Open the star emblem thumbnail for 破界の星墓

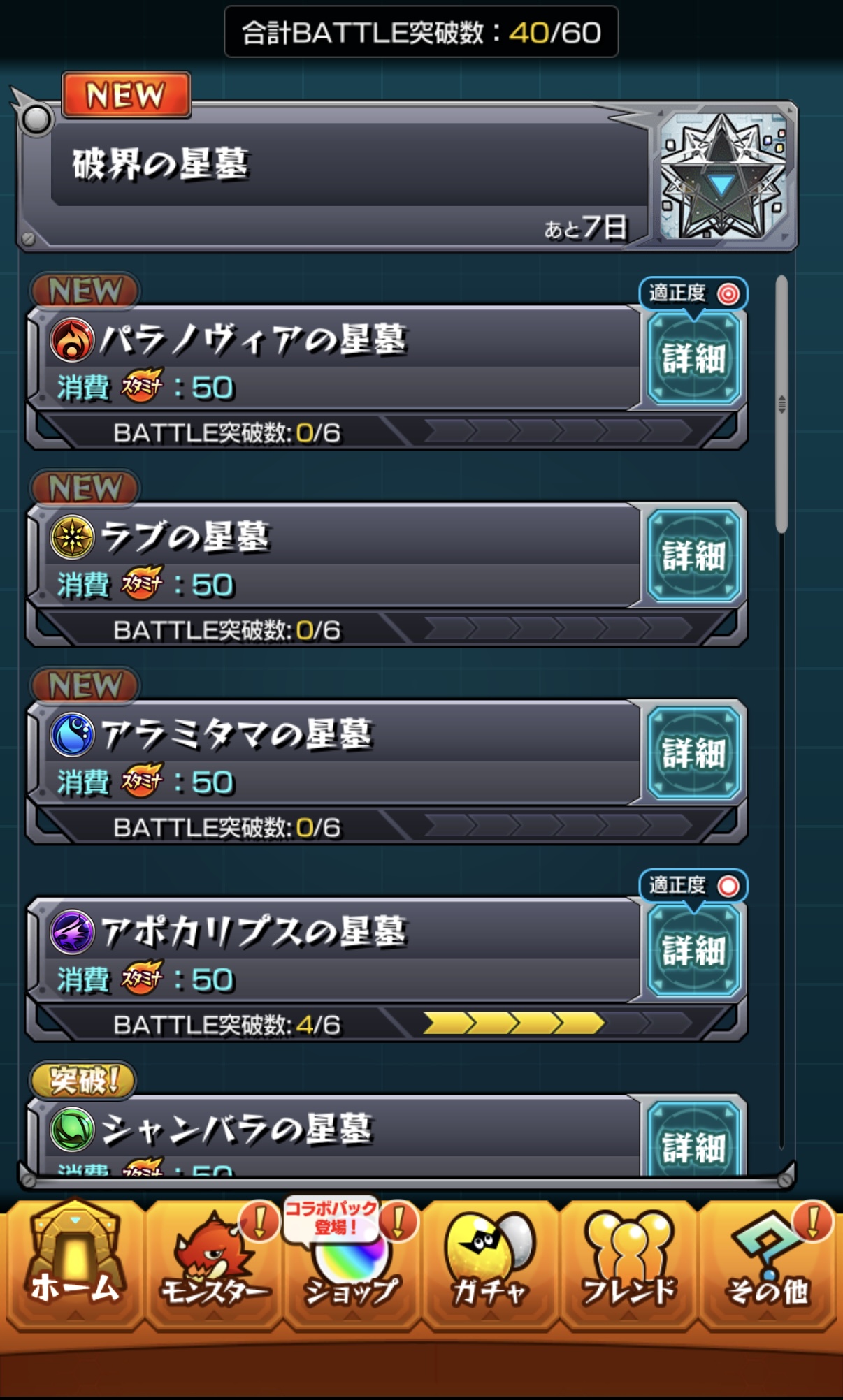(x=723, y=176)
